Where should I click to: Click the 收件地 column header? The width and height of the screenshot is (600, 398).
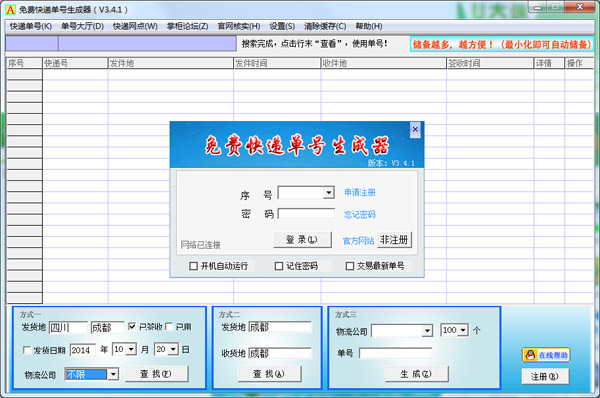click(383, 63)
